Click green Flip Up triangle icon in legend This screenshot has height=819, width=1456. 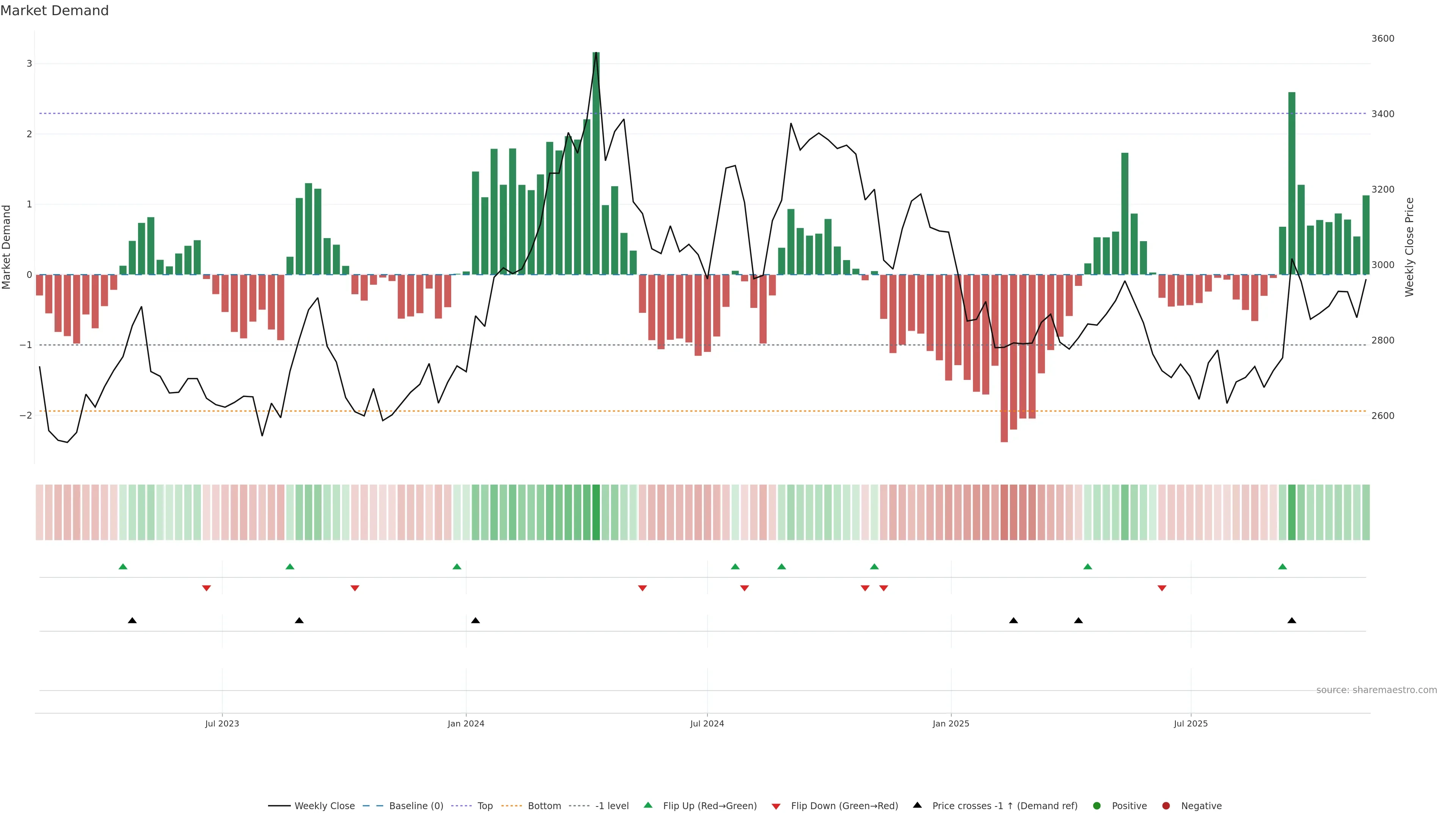[648, 805]
